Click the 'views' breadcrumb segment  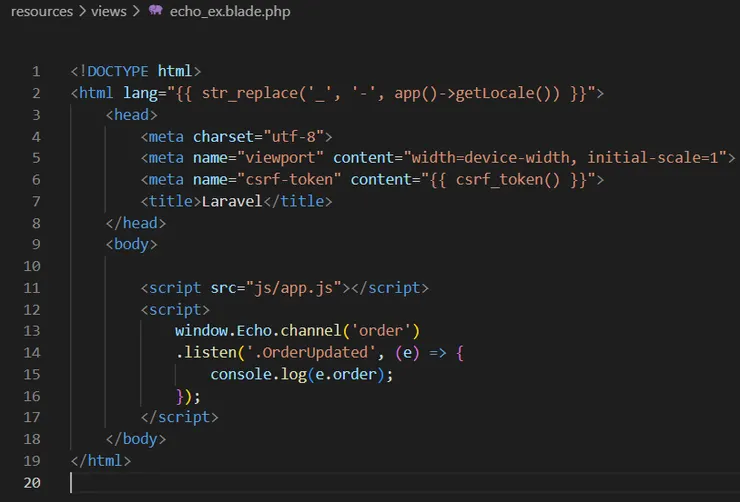tap(109, 11)
